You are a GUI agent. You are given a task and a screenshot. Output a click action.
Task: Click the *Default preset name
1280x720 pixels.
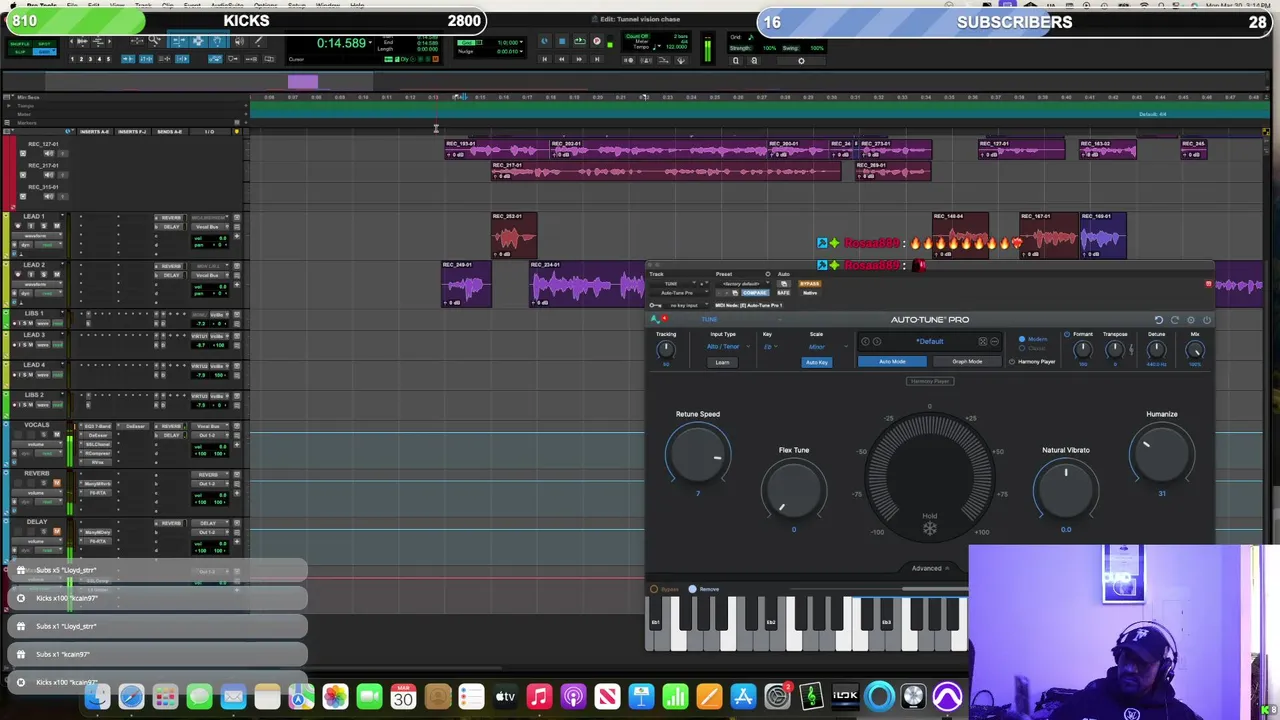tap(930, 341)
